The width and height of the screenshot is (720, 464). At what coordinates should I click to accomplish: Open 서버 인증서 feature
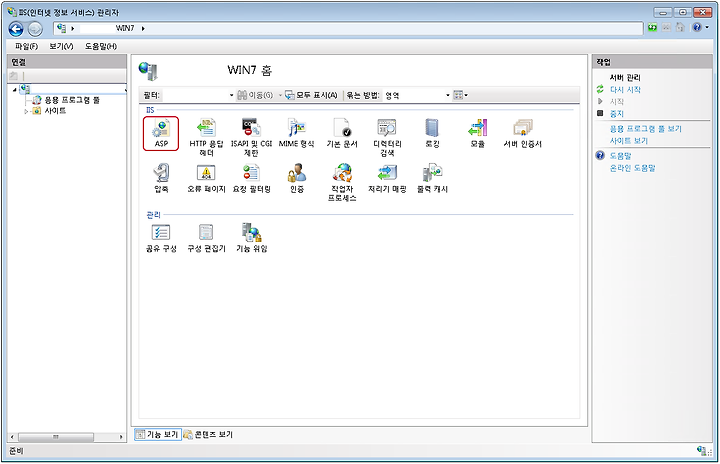[x=523, y=133]
